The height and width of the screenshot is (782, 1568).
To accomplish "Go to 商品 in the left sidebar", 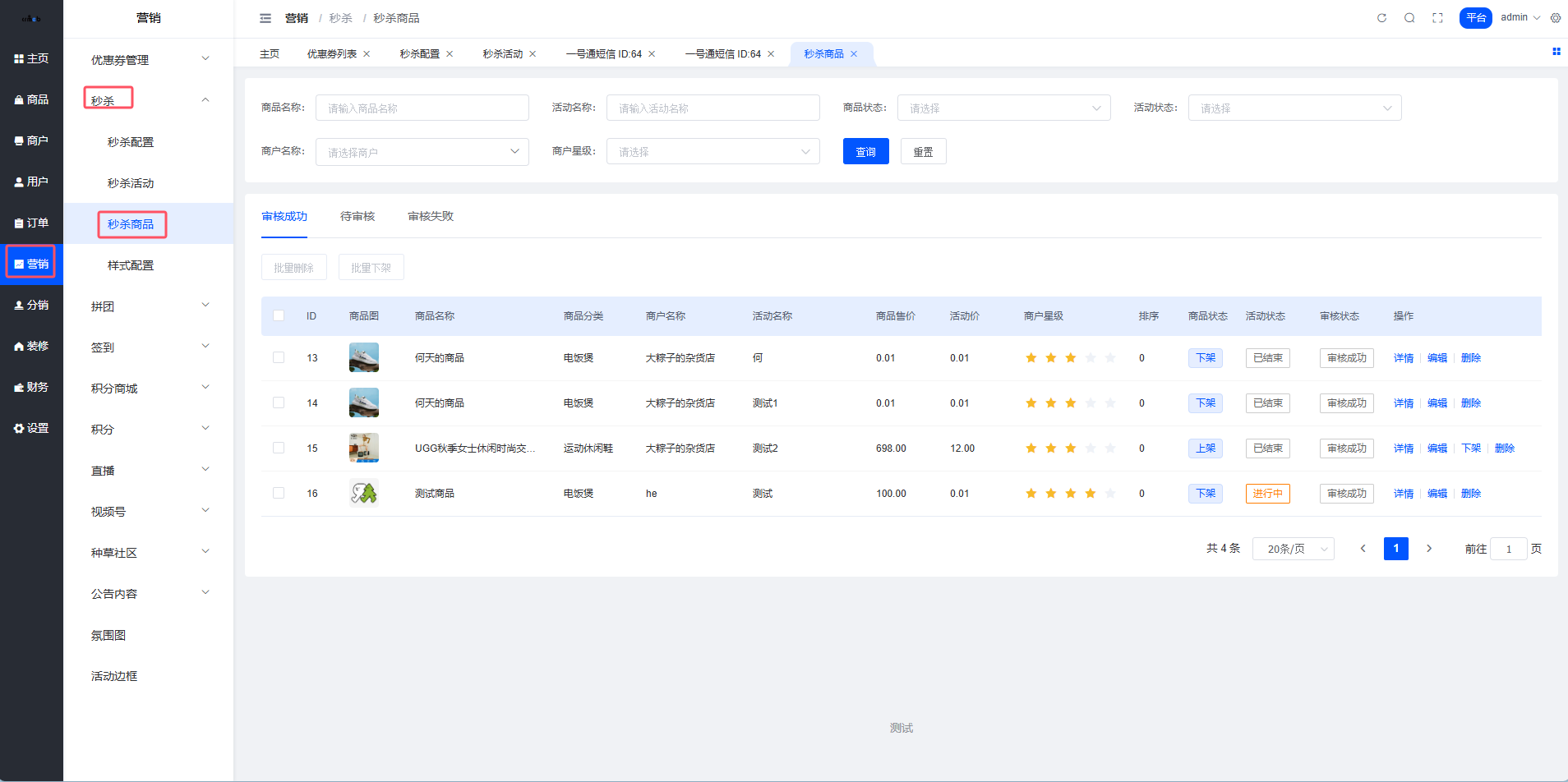I will (31, 99).
